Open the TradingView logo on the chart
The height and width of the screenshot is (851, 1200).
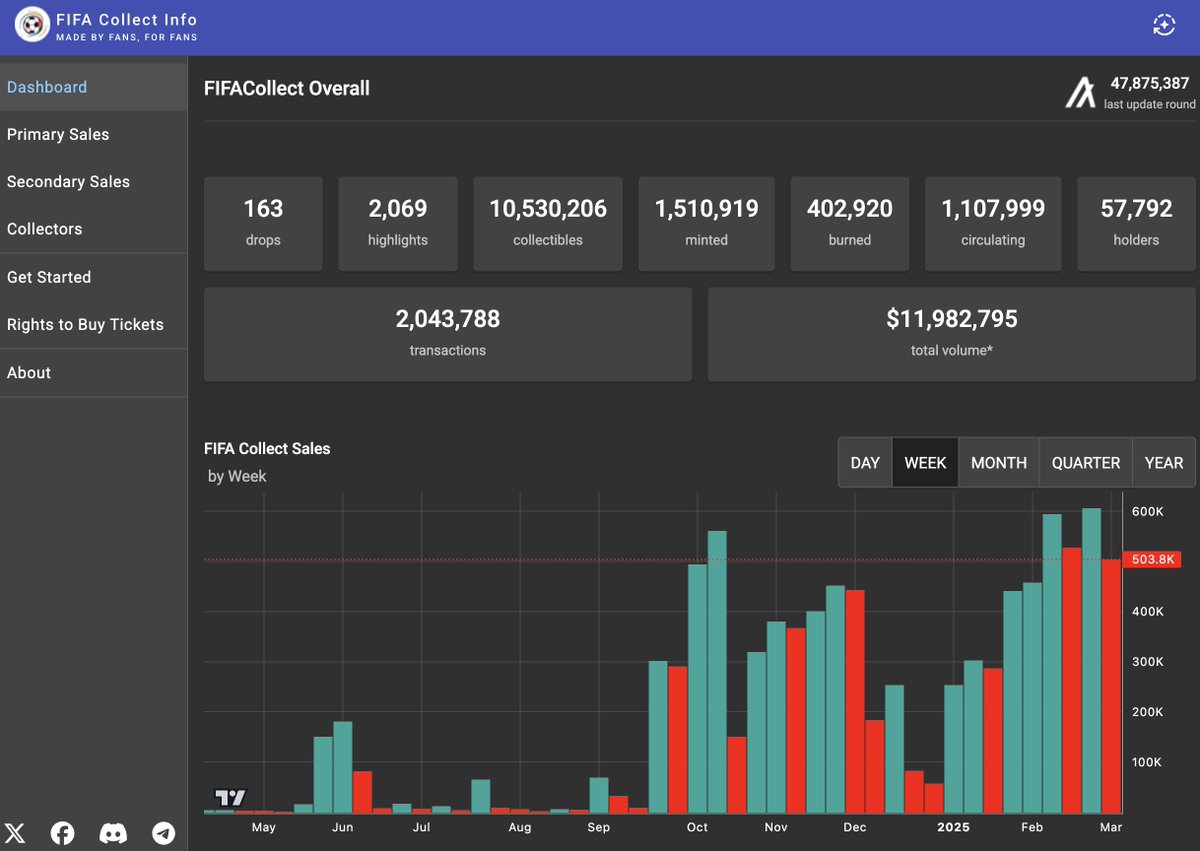228,798
